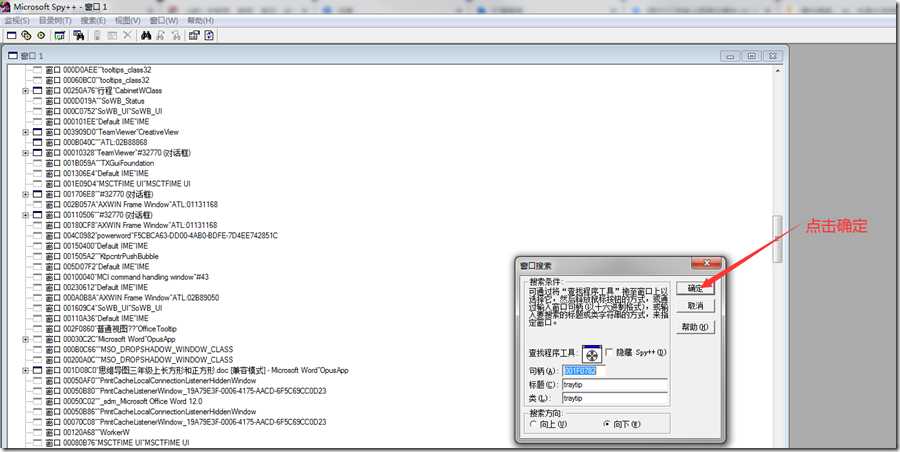900x452 pixels.
Task: Select row 00180CF8 AXWIN Frame Window
Action: point(131,225)
